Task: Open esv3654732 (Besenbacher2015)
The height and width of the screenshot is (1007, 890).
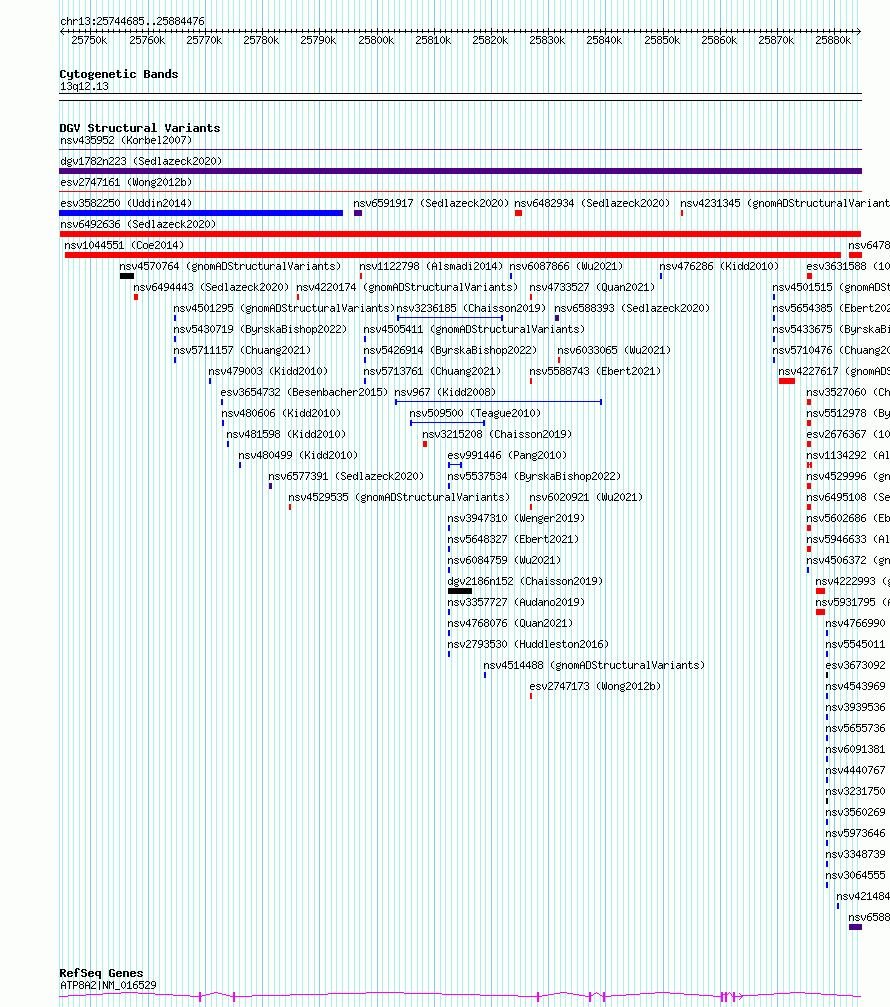Action: point(304,392)
